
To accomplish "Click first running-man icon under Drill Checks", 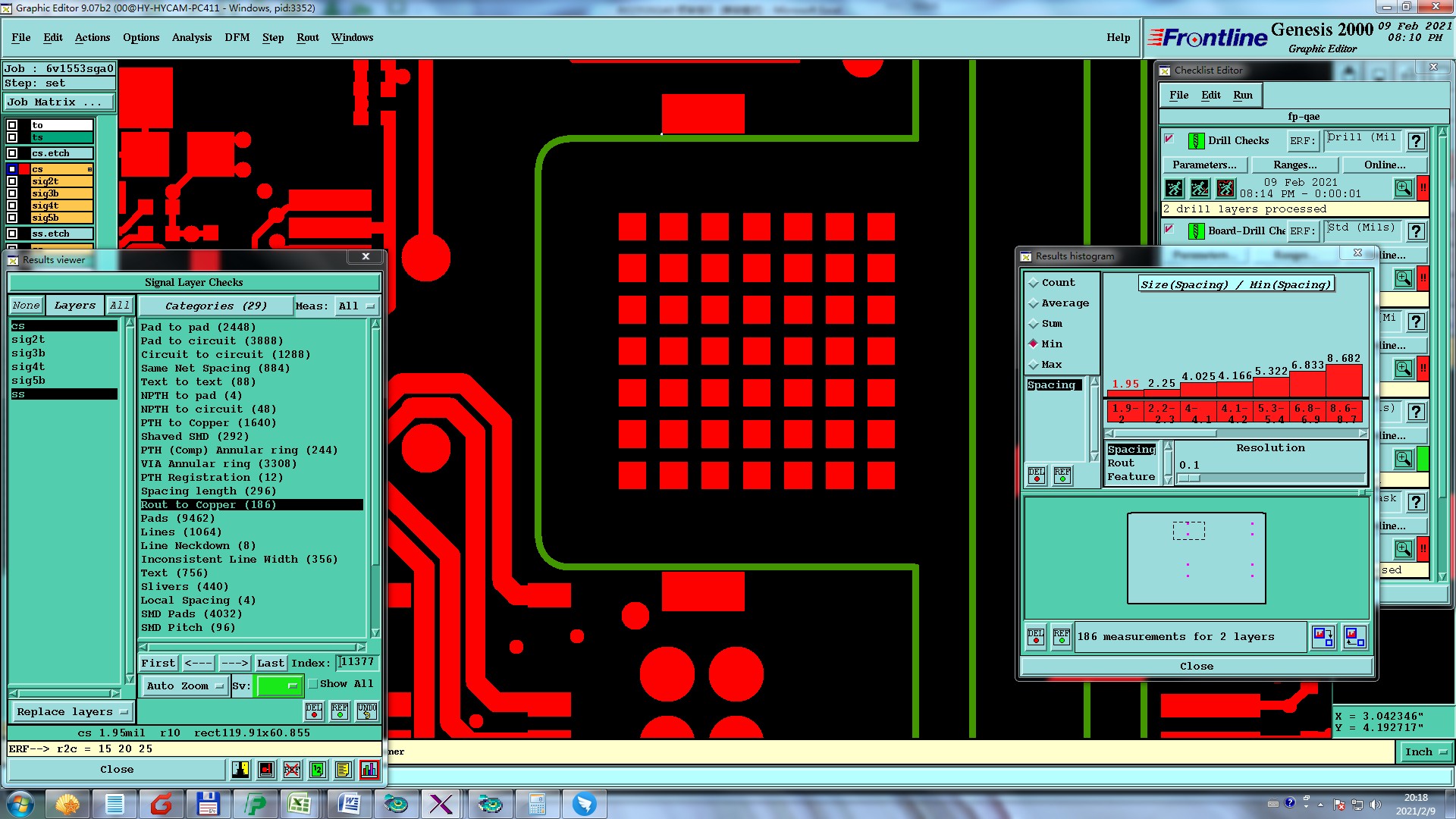I will (1174, 188).
